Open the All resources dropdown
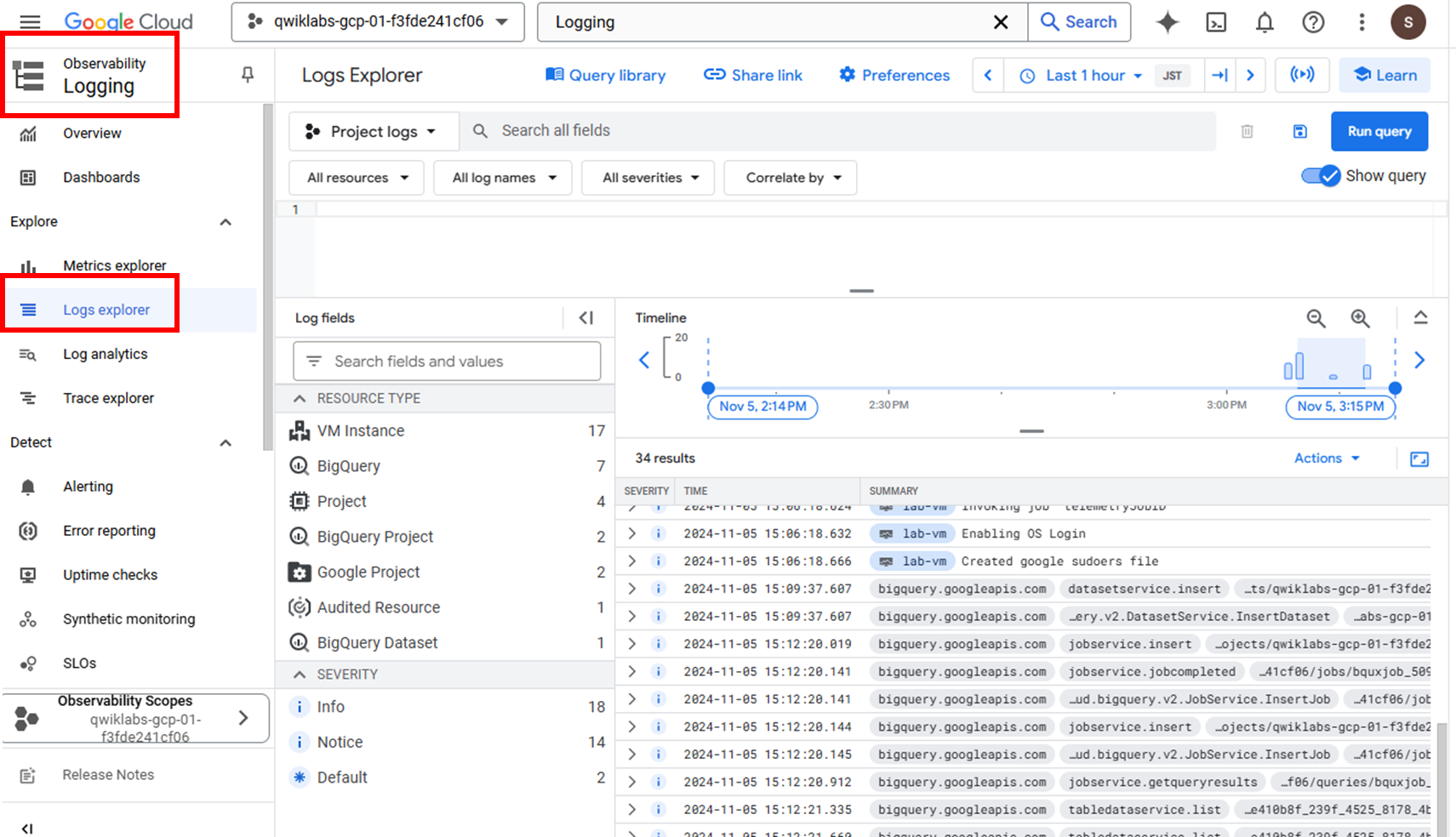The image size is (1456, 837). tap(357, 178)
